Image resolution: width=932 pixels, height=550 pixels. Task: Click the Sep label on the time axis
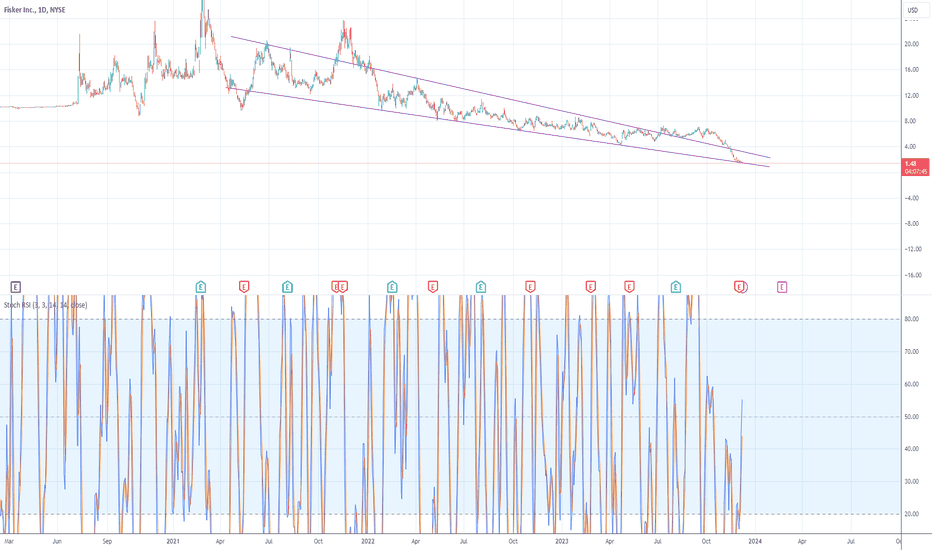pos(107,542)
